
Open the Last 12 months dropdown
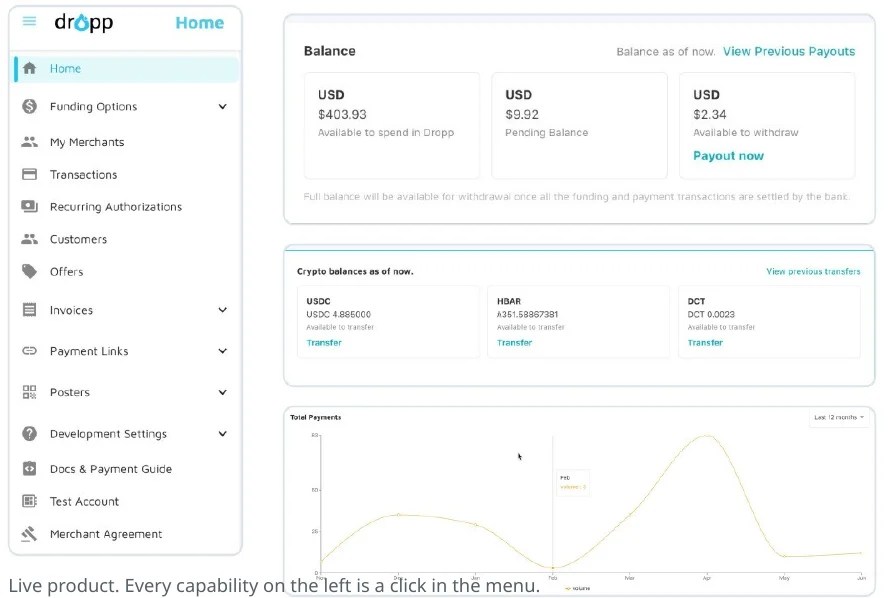coord(839,417)
